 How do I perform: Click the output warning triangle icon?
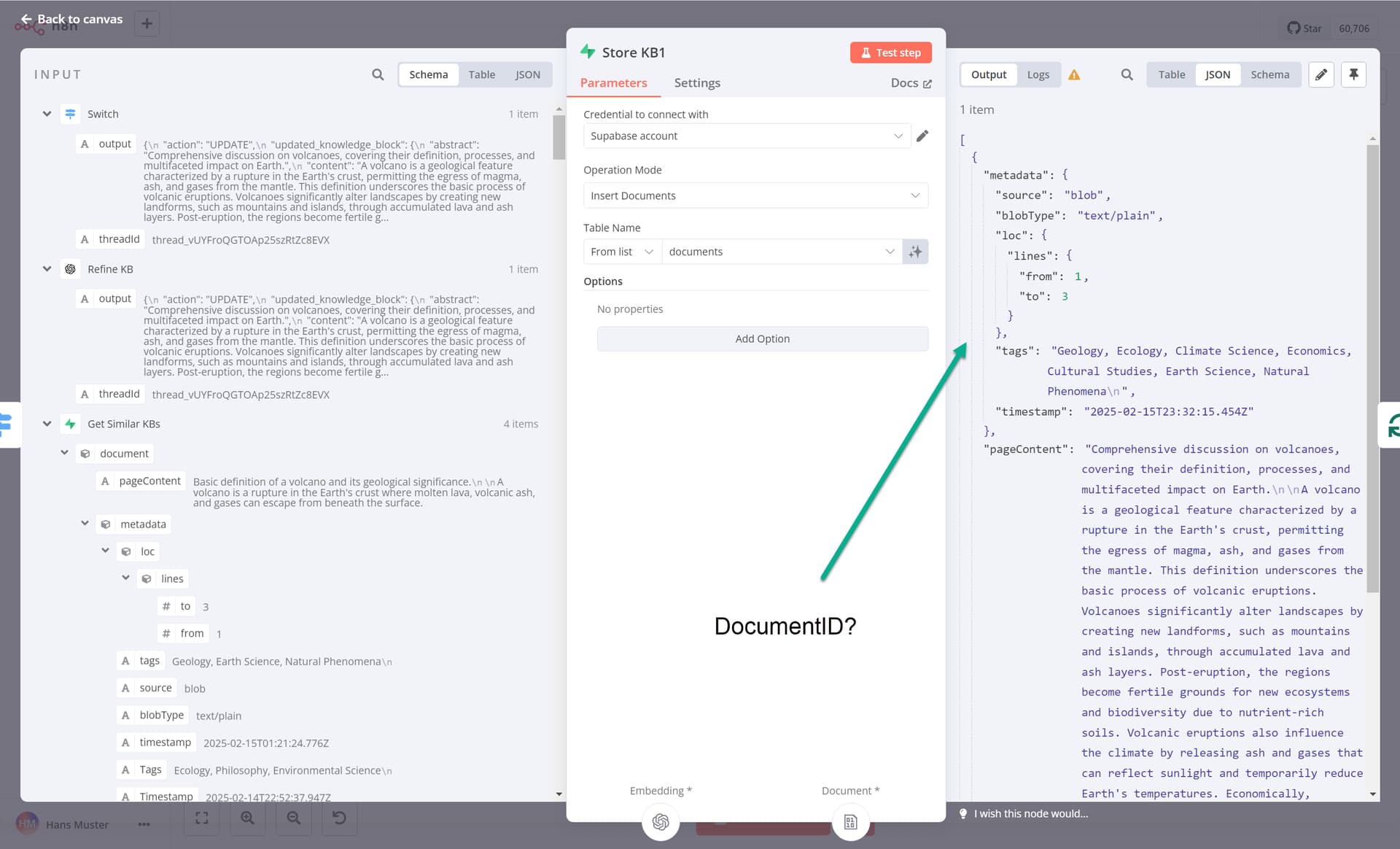[x=1074, y=74]
